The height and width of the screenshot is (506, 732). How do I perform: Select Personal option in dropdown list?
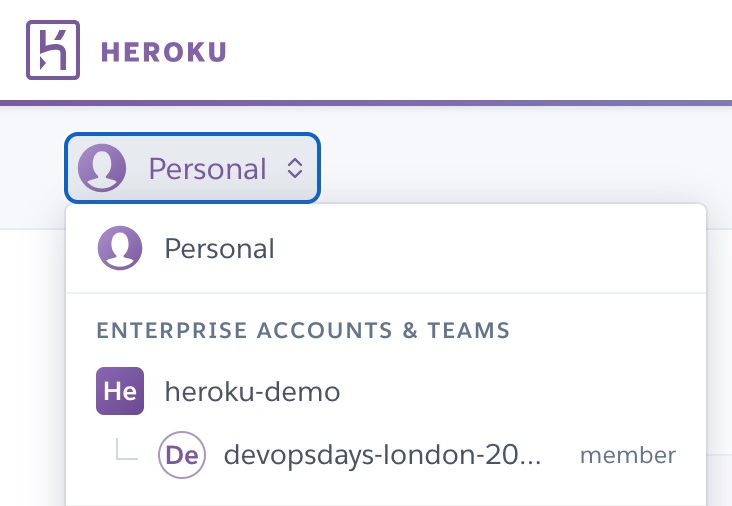(386, 248)
